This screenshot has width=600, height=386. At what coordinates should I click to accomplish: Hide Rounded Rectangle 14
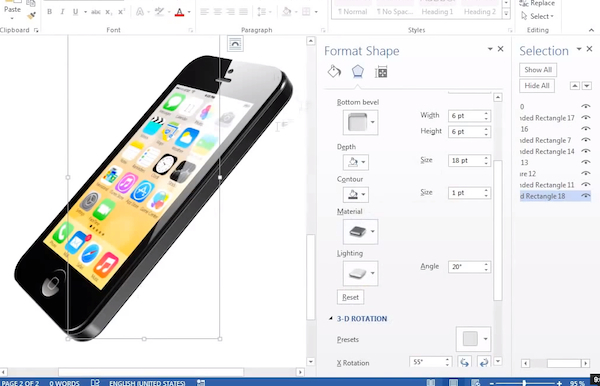click(x=585, y=151)
